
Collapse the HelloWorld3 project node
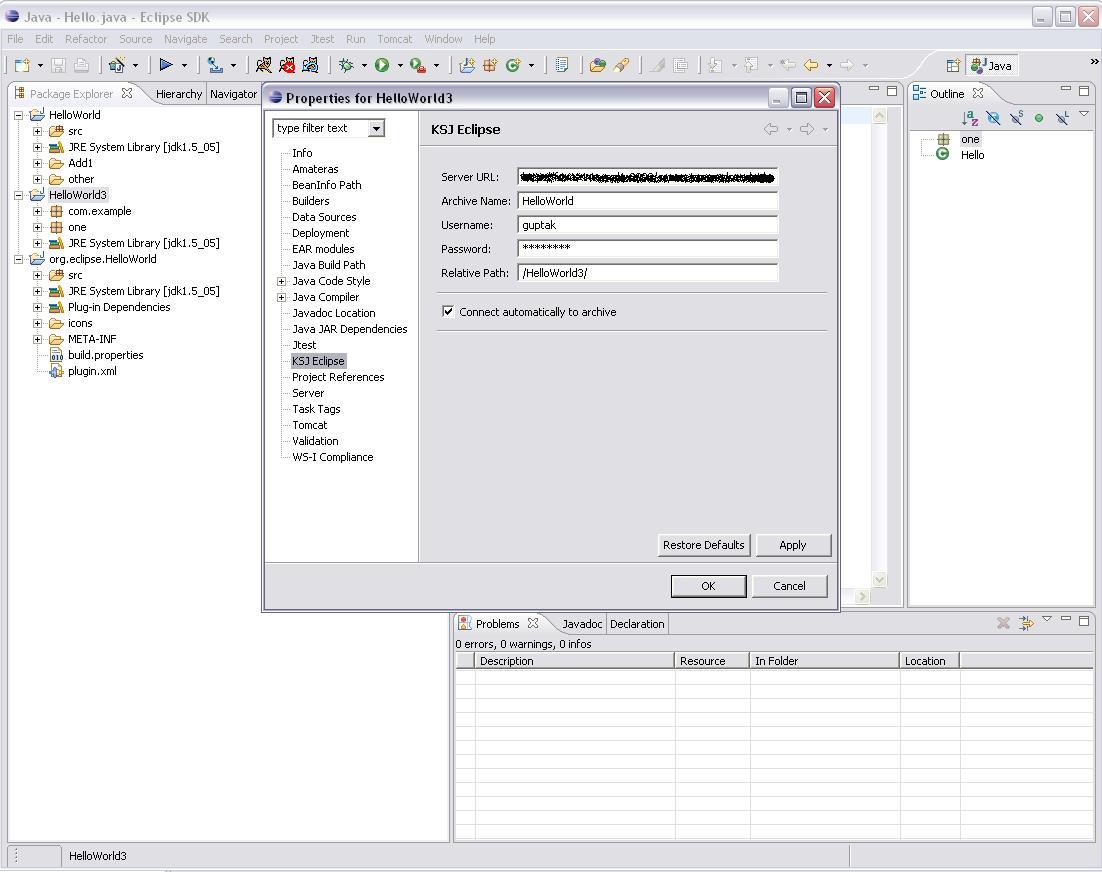[x=18, y=195]
